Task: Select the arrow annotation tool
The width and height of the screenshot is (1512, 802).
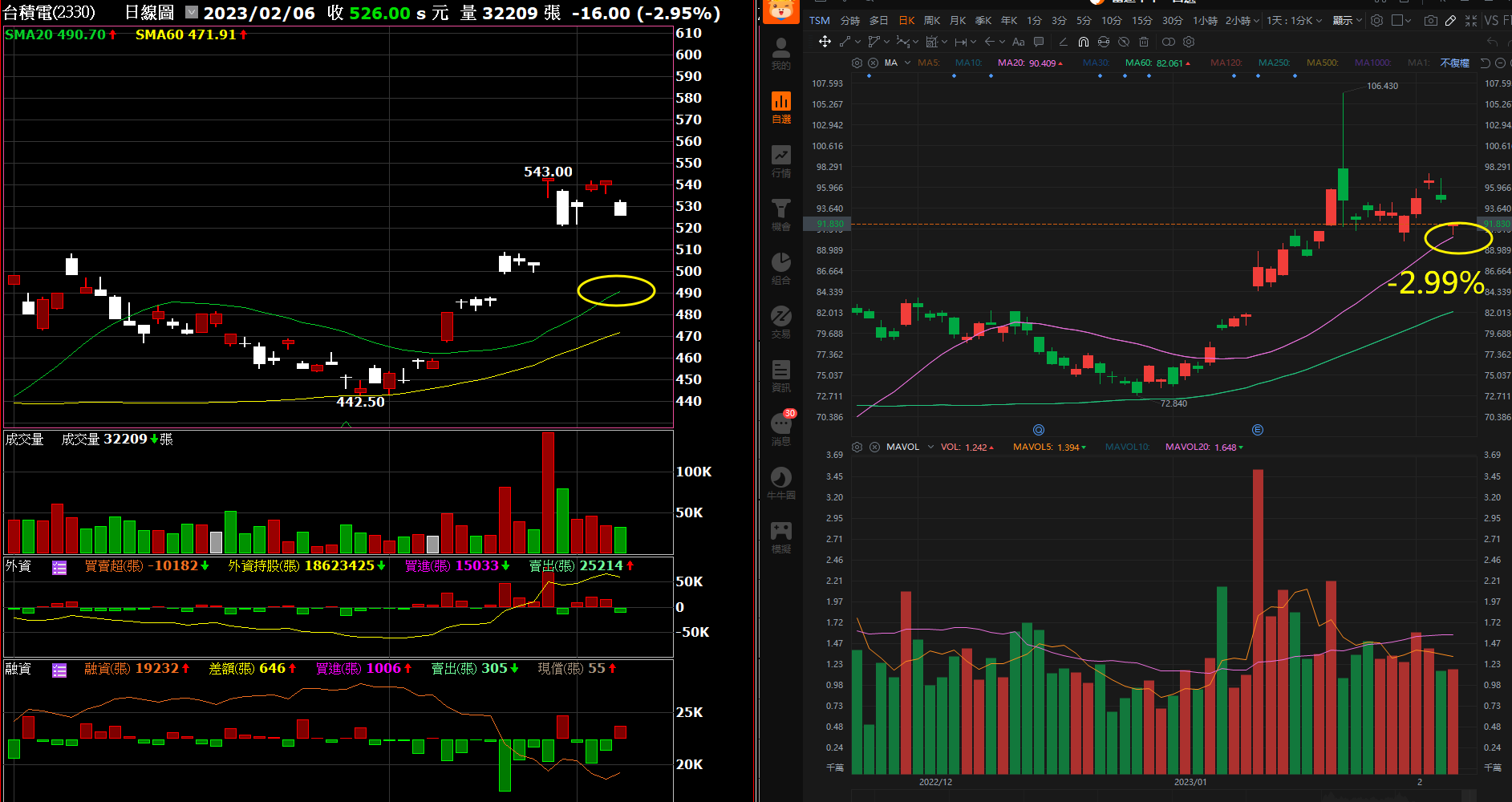Action: point(989,42)
